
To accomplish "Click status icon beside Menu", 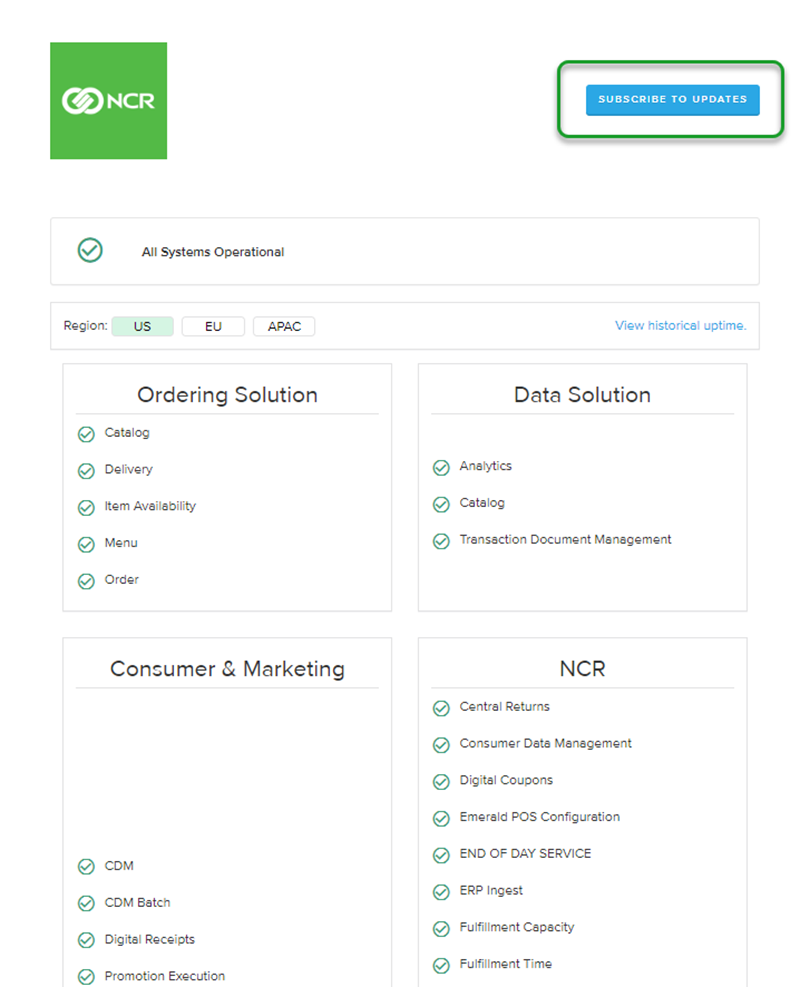I will (x=86, y=544).
